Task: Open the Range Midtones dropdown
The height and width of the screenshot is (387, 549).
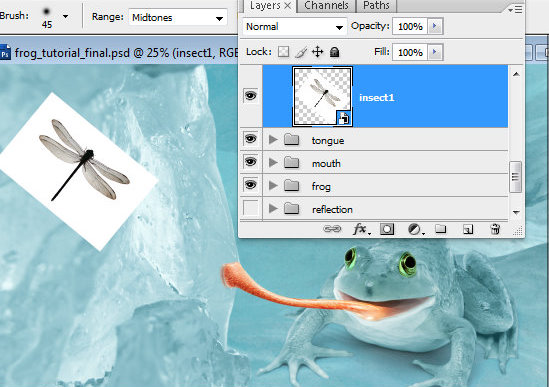Action: point(178,18)
